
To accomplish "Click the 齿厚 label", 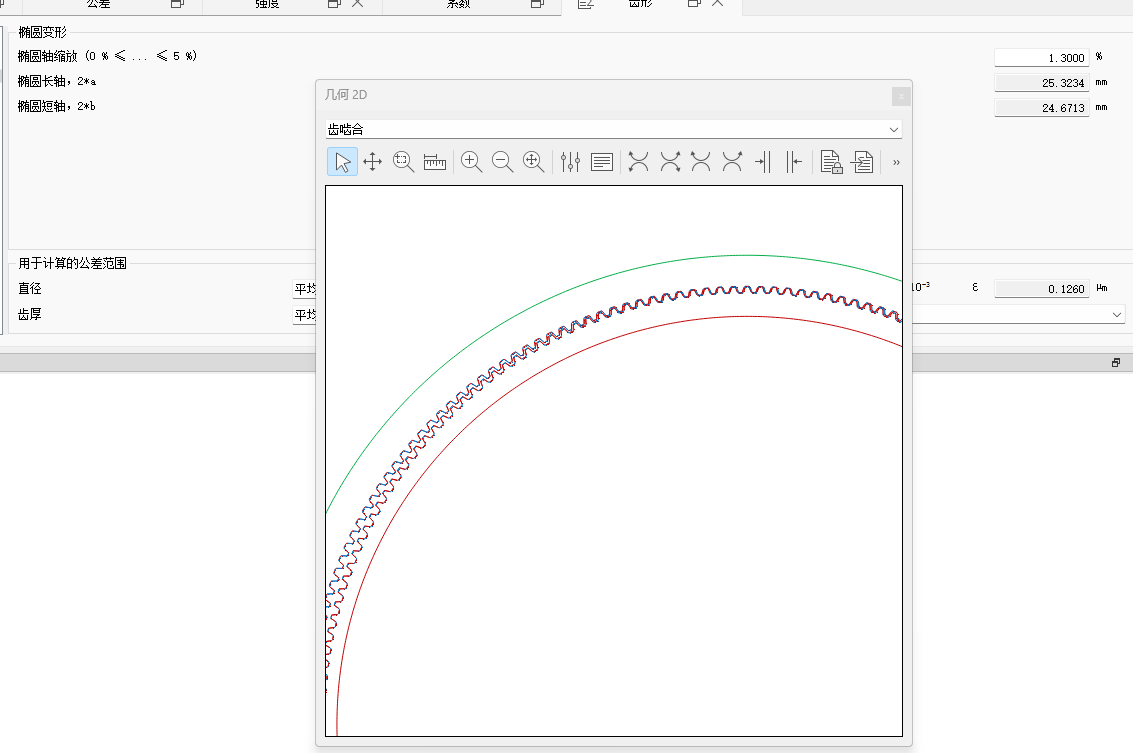I will click(x=30, y=314).
